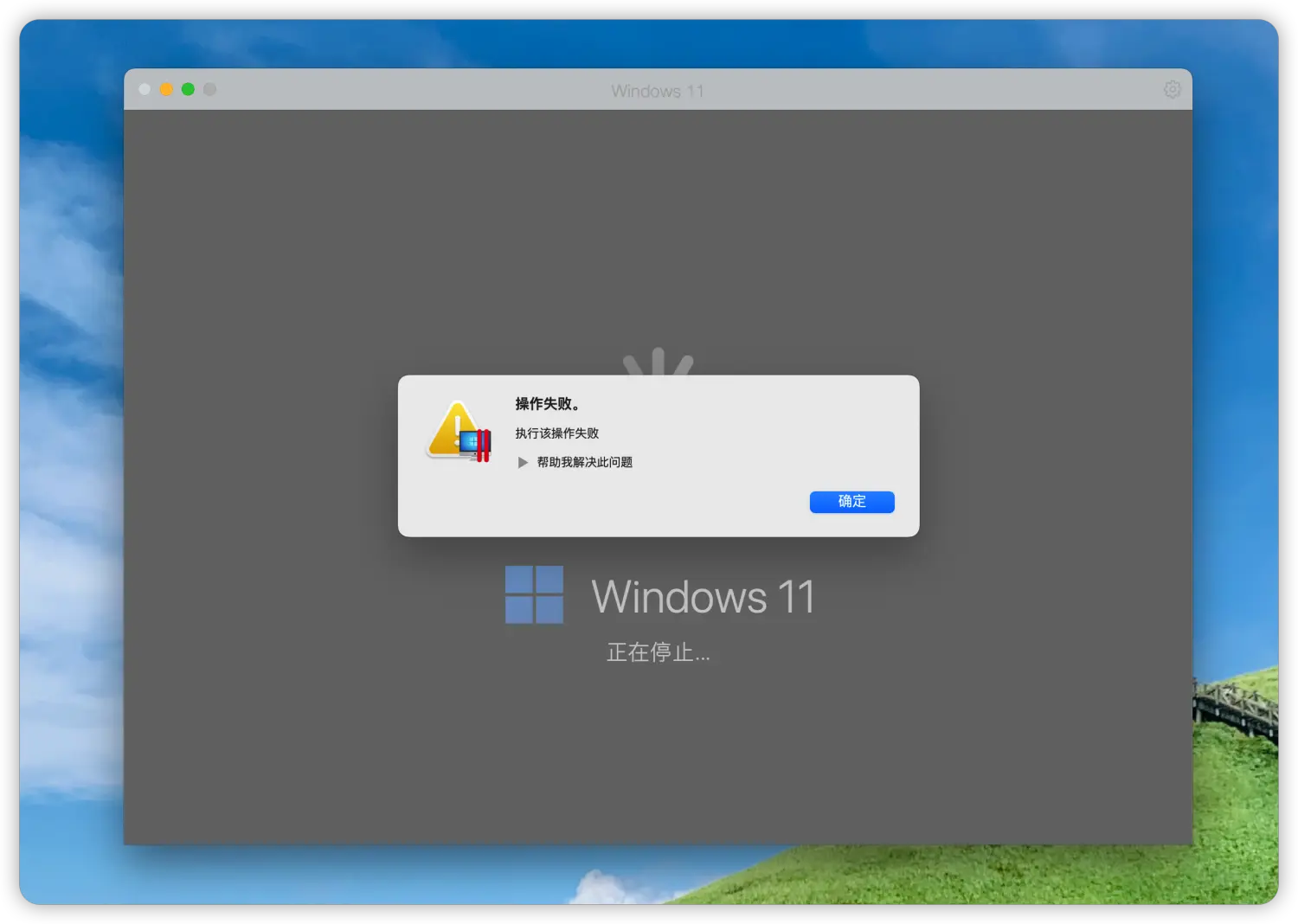
Task: Click the gray close button of the Windows 11 window
Action: (x=145, y=89)
